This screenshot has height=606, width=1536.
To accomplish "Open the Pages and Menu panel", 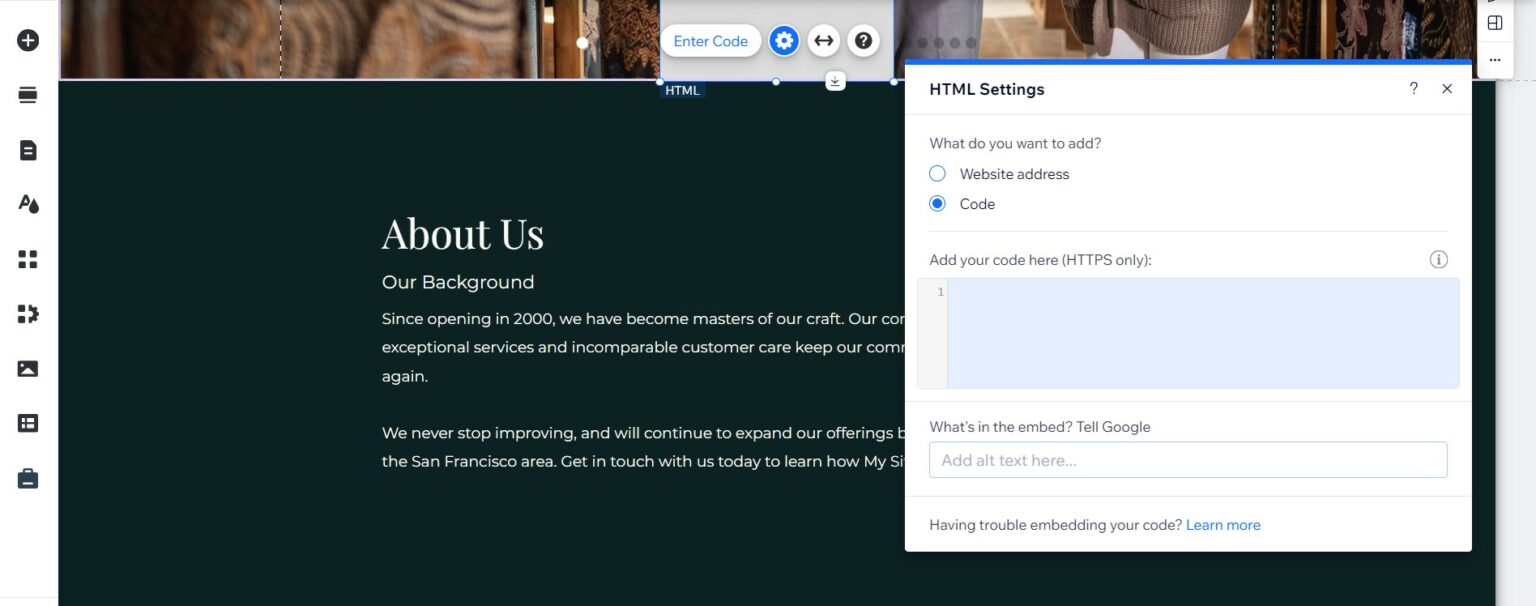I will point(27,148).
